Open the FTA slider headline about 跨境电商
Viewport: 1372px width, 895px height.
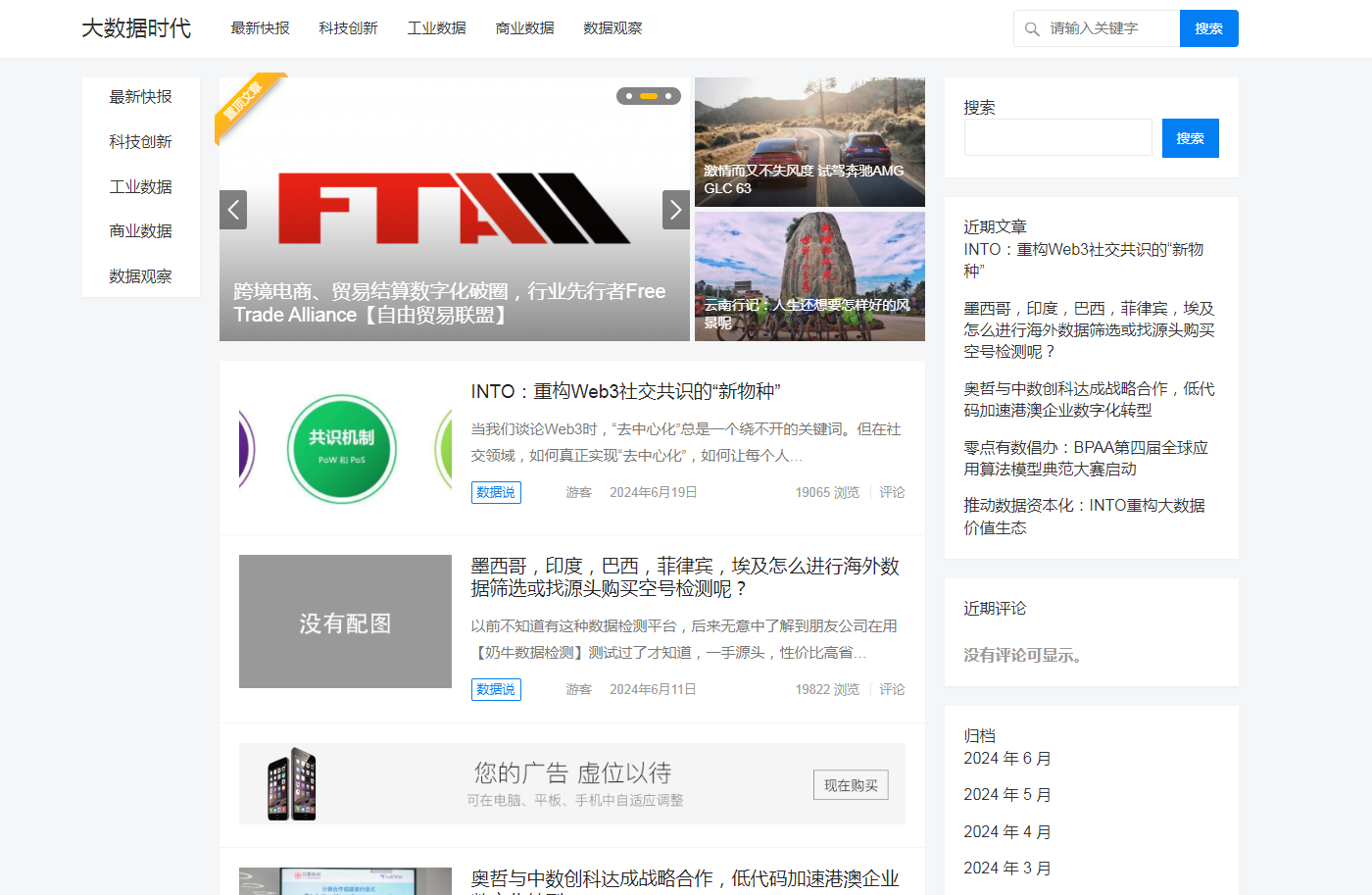click(x=450, y=303)
